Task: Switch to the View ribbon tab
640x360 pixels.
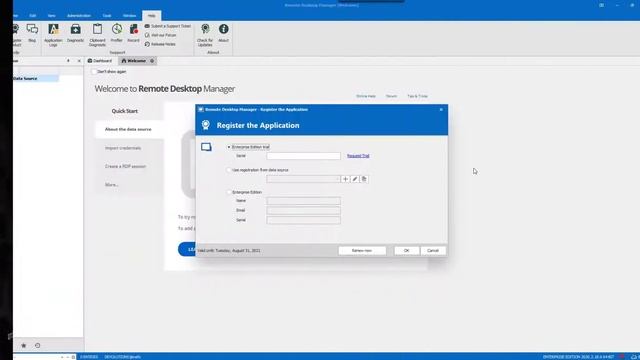Action: click(x=51, y=16)
